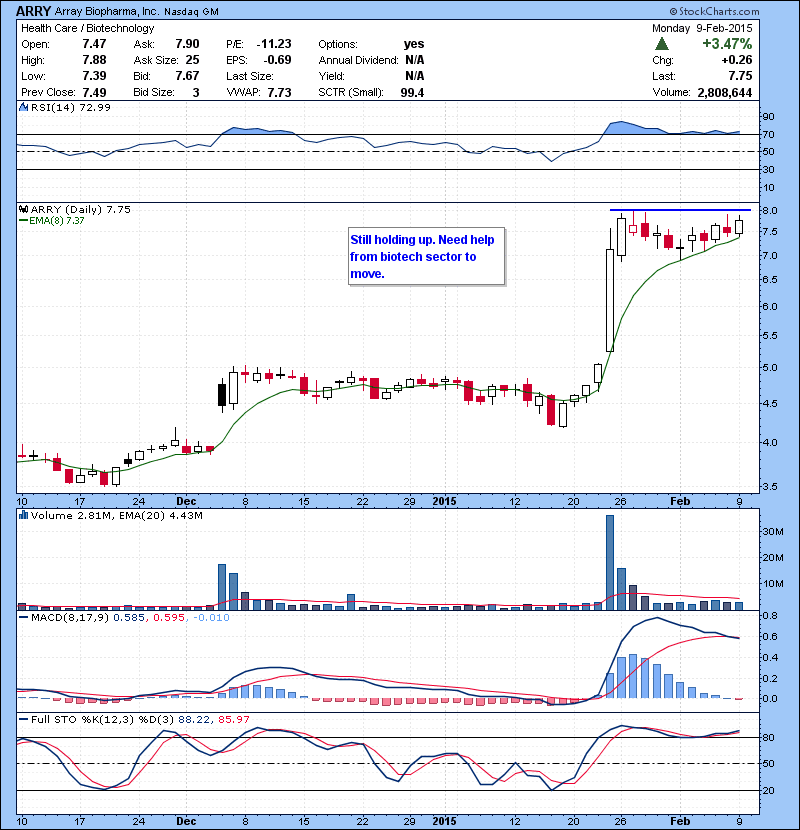Click the green up-triangle change indicator
The height and width of the screenshot is (830, 800).
point(662,44)
